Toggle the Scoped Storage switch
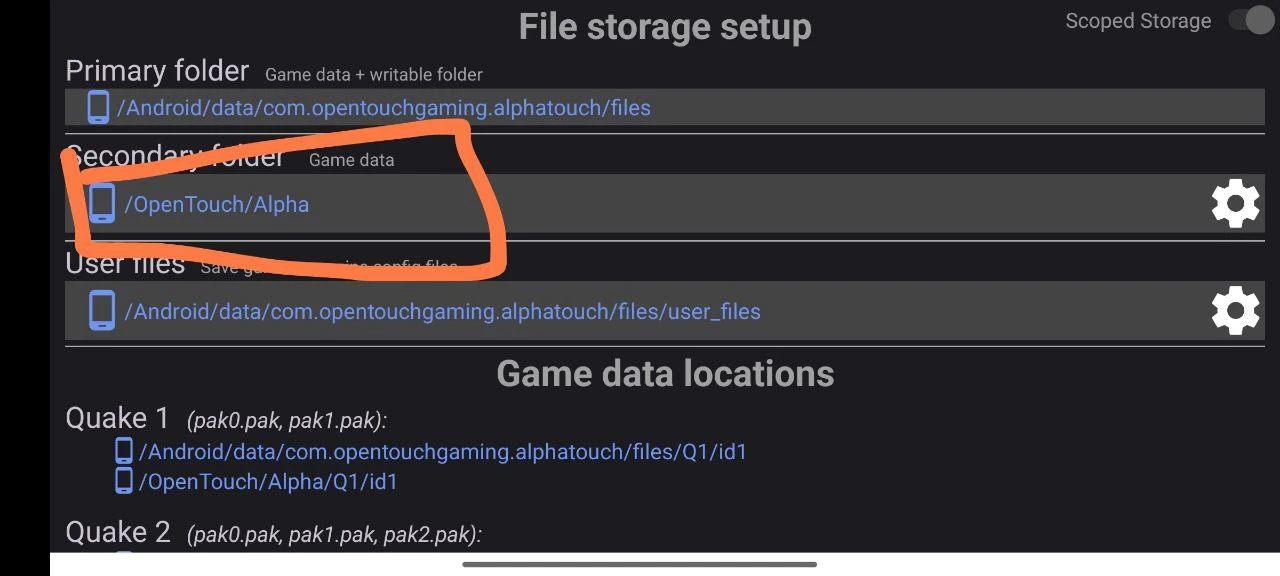 (x=1250, y=20)
